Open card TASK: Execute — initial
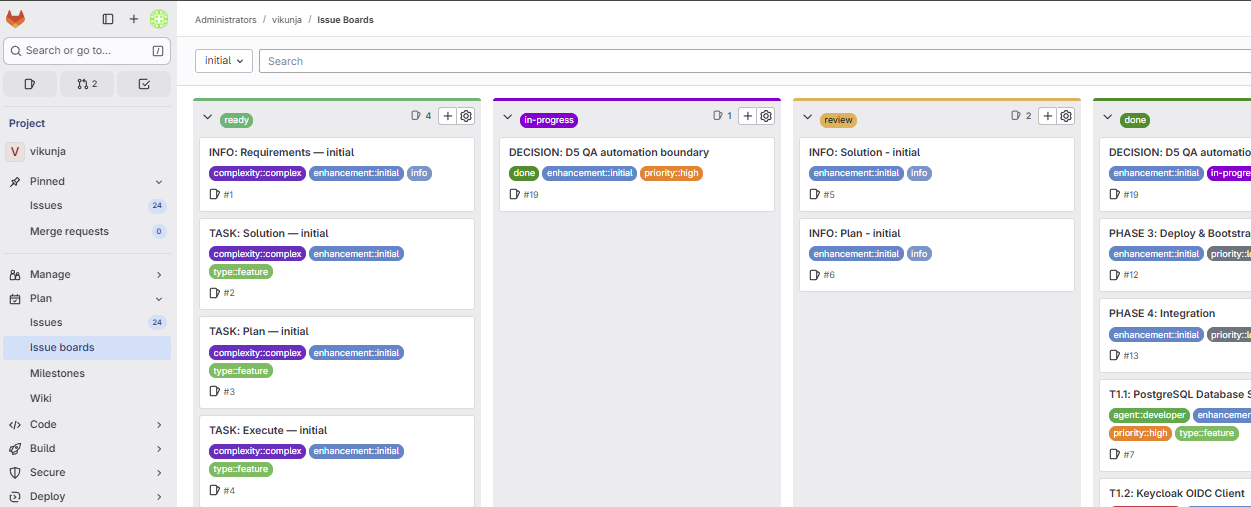 point(268,431)
